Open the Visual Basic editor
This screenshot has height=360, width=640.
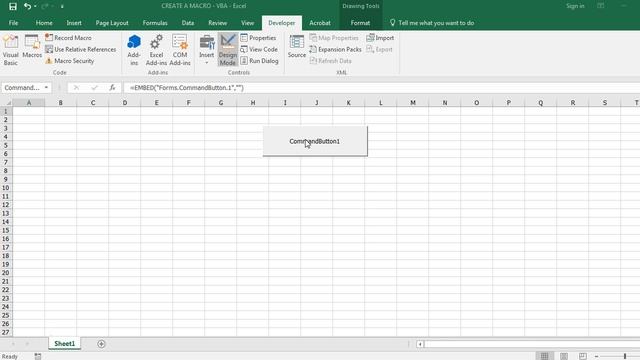pyautogui.click(x=11, y=51)
